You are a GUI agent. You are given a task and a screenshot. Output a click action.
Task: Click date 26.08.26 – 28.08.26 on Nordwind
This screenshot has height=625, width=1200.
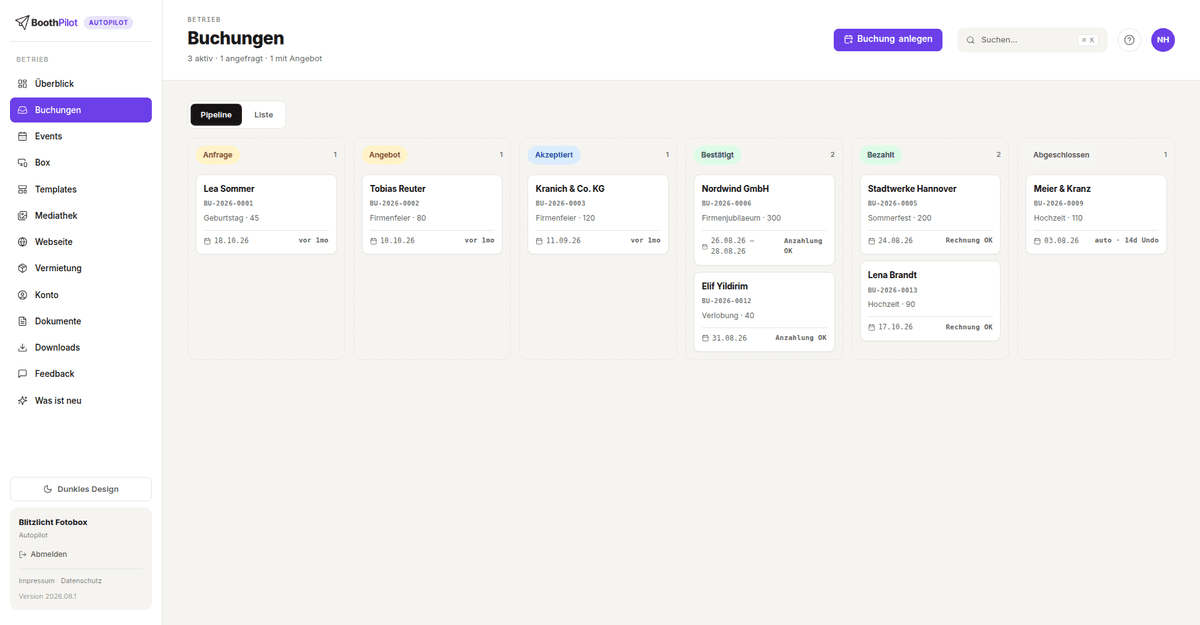[731, 246]
